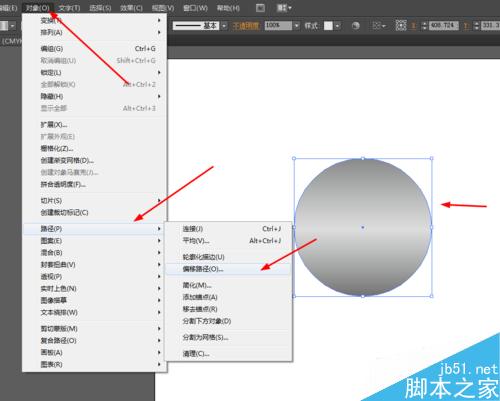This screenshot has height=401, width=500.
Task: Expand the 隐藏(H) Hide submenu
Action: 94,97
